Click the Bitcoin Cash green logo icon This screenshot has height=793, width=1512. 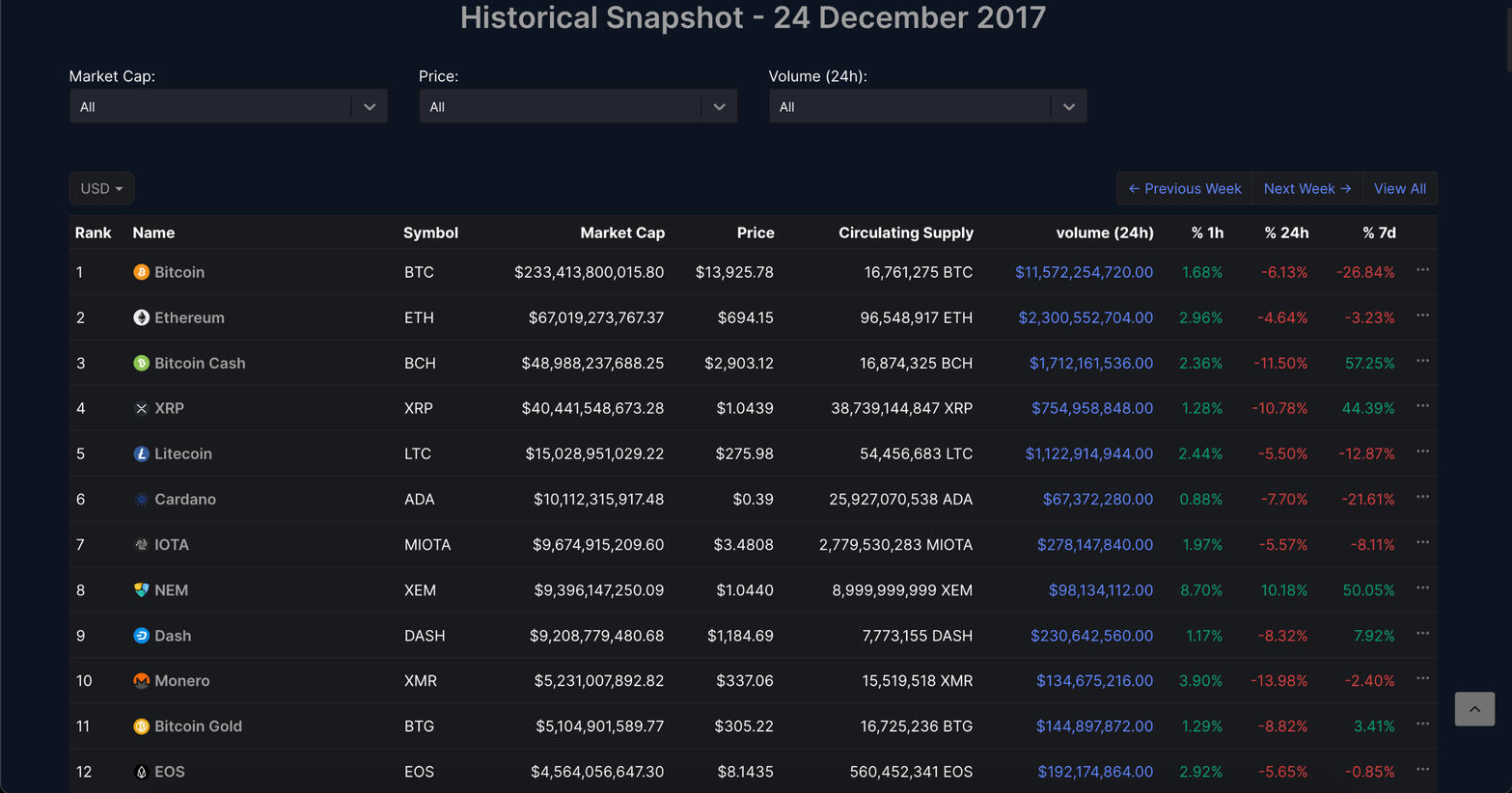pos(141,364)
